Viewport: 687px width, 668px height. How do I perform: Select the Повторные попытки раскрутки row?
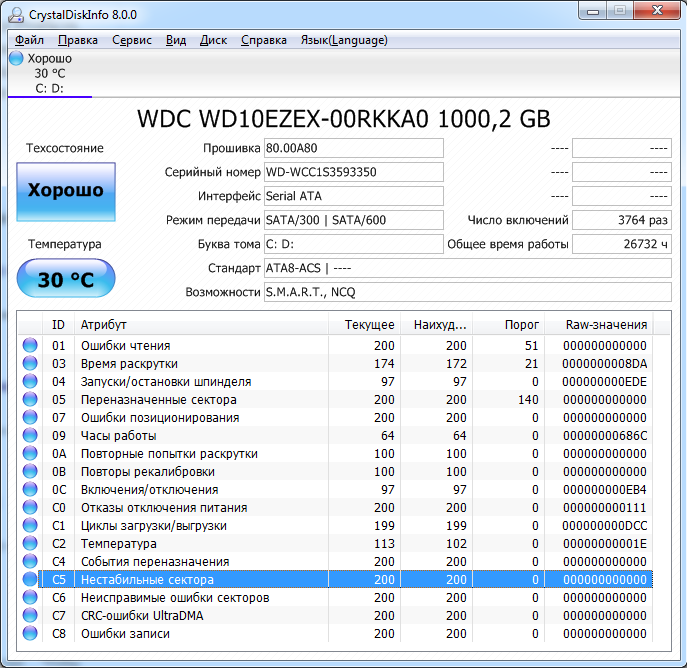(335, 453)
